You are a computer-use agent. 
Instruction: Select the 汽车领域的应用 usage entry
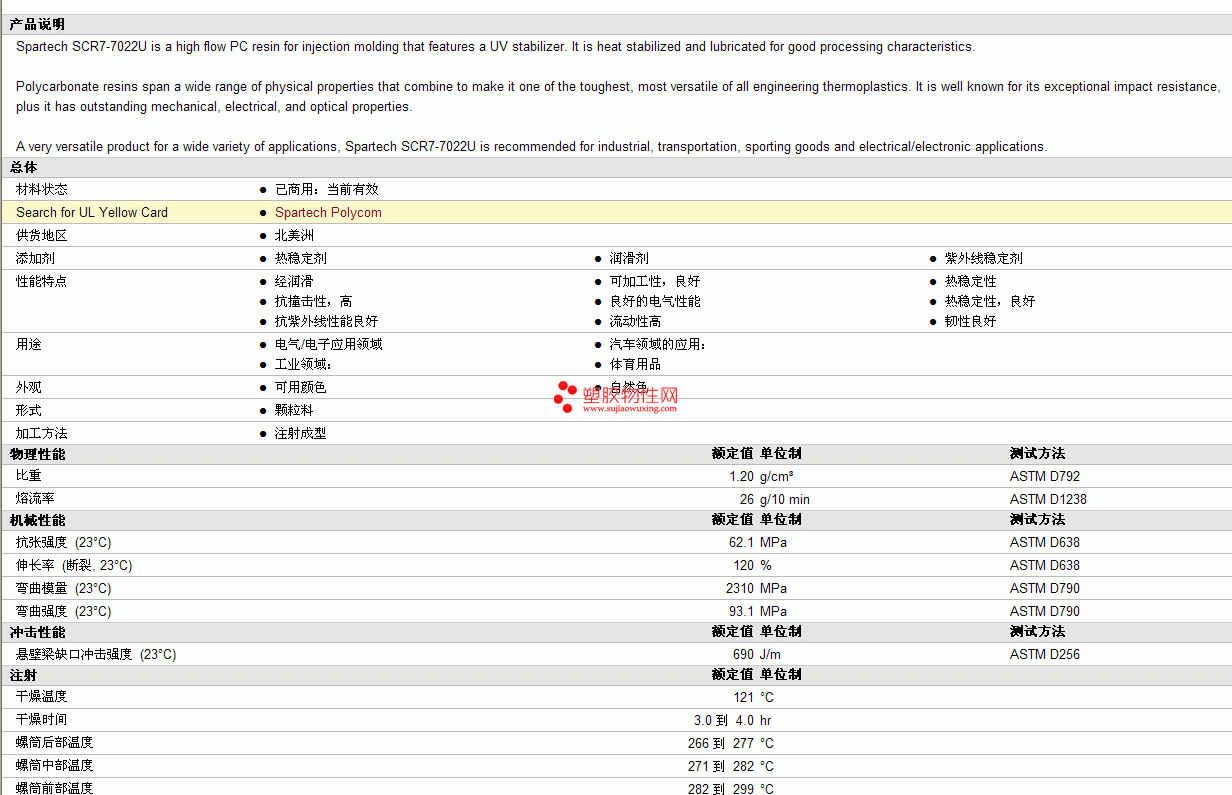pyautogui.click(x=658, y=344)
